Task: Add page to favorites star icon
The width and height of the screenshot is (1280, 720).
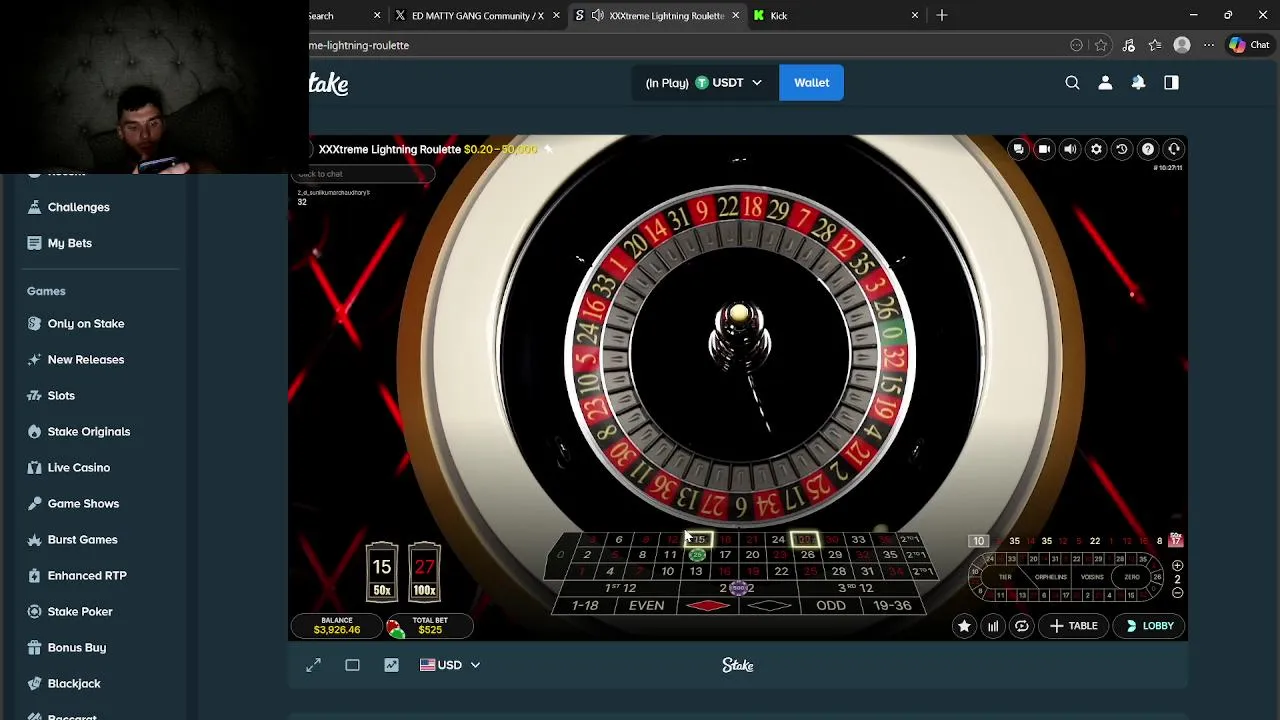Action: (1101, 45)
